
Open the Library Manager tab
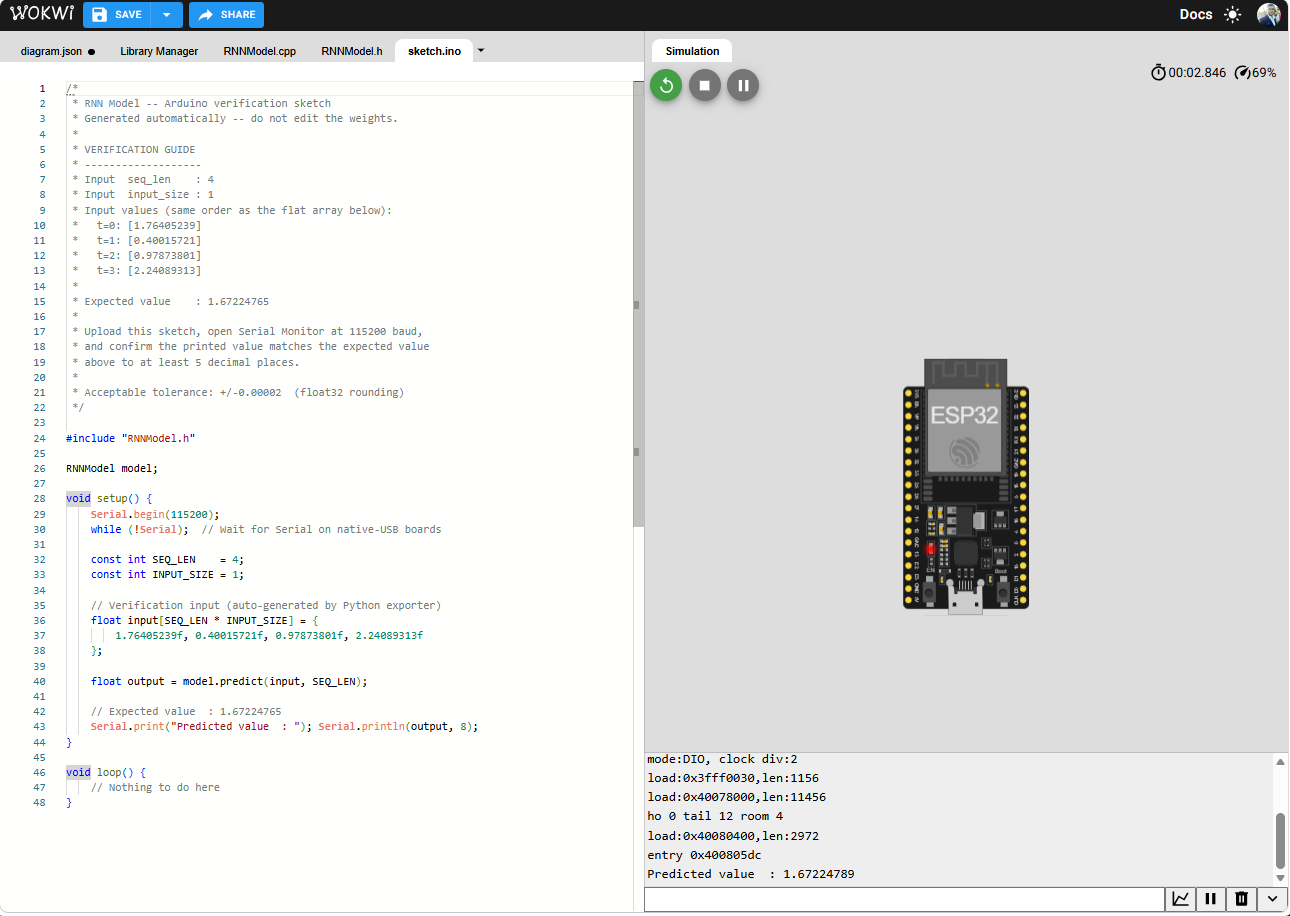point(159,51)
